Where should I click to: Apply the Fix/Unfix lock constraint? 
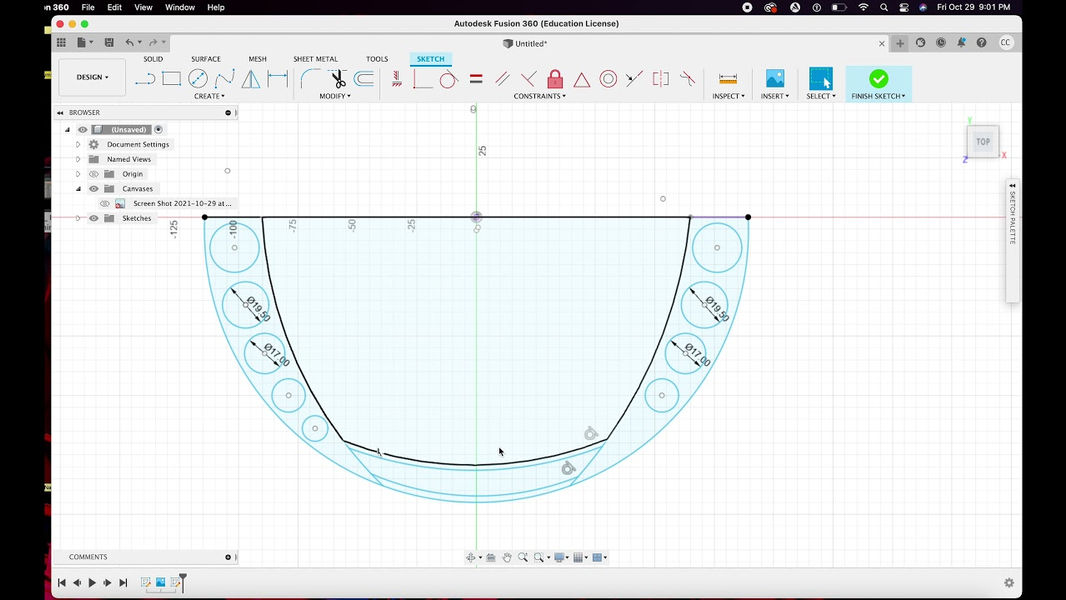click(555, 79)
